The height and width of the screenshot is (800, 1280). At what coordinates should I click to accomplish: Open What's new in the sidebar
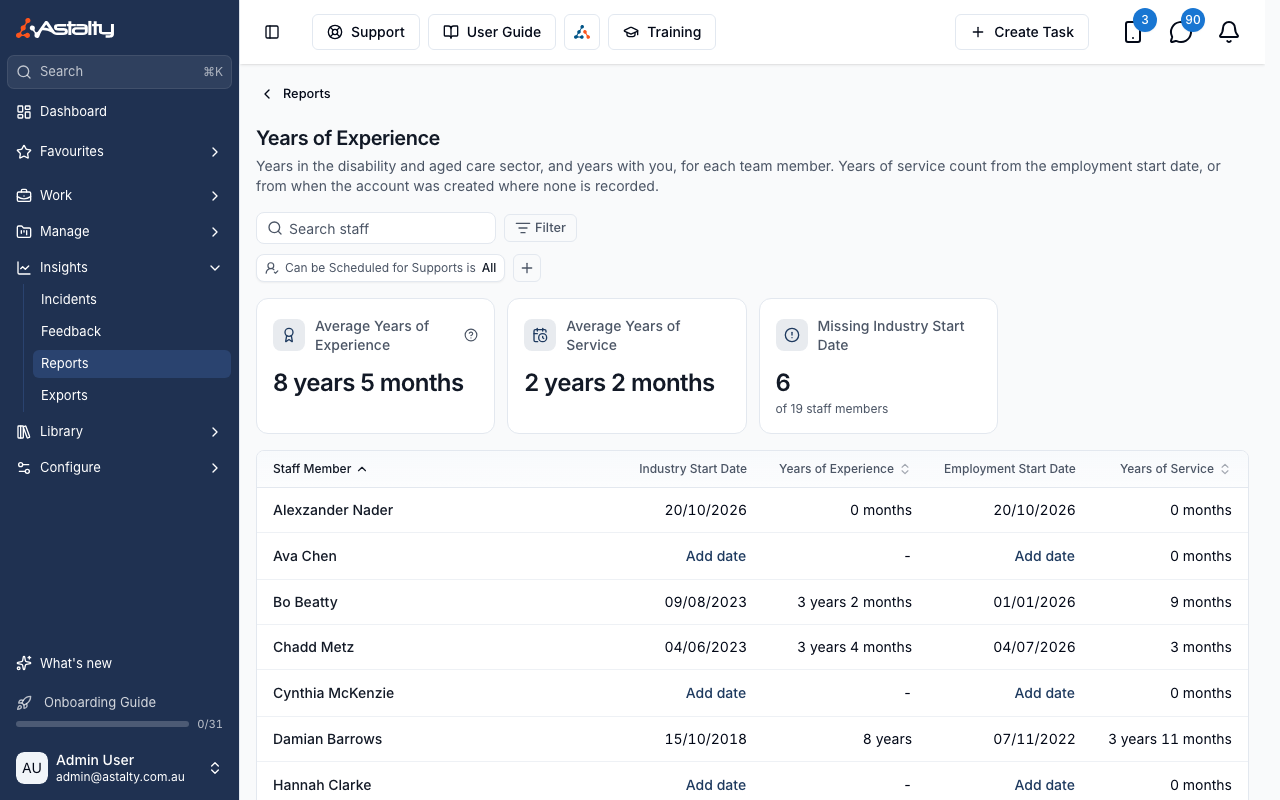coord(120,664)
